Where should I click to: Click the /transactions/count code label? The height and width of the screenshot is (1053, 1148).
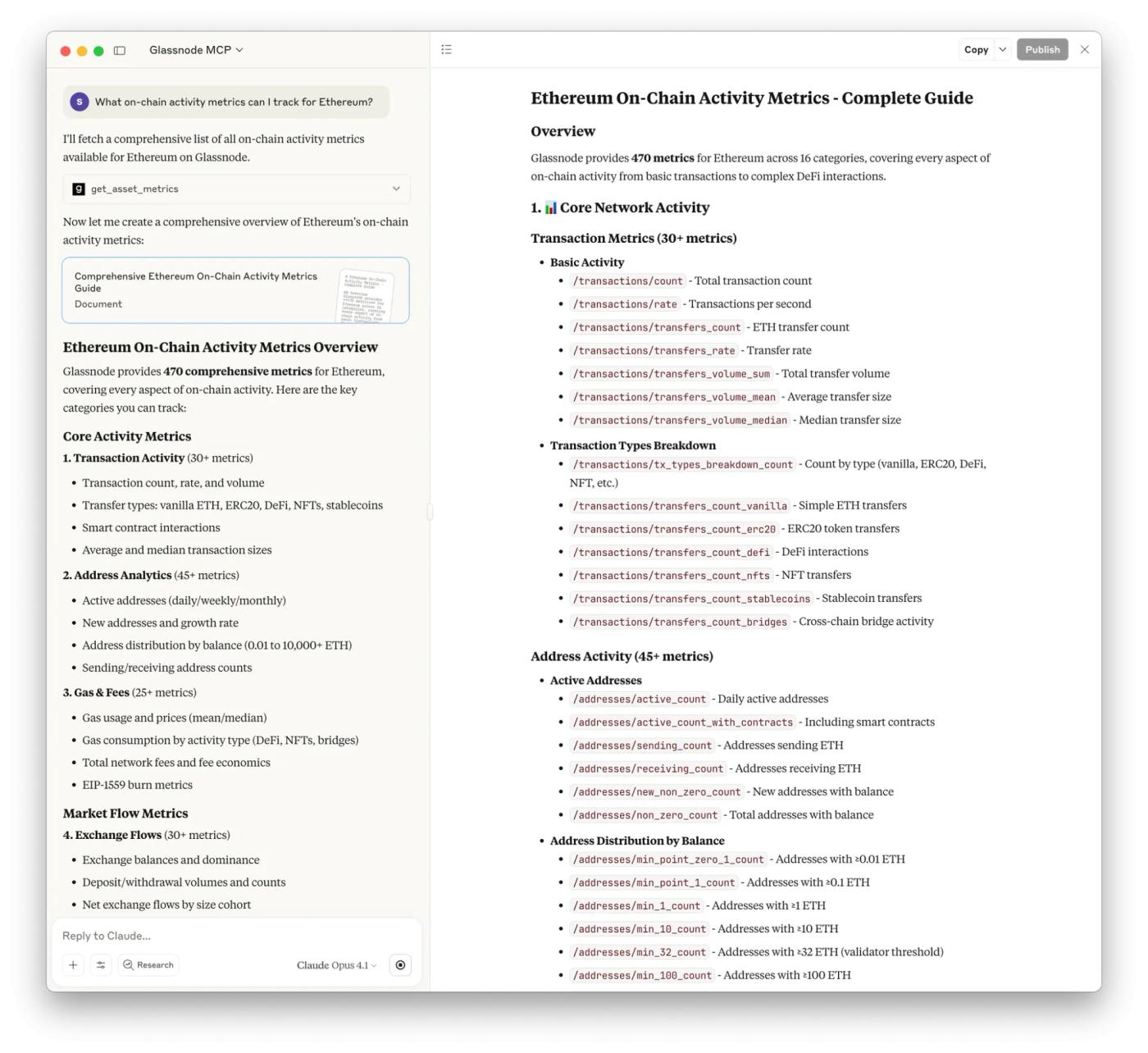(628, 281)
